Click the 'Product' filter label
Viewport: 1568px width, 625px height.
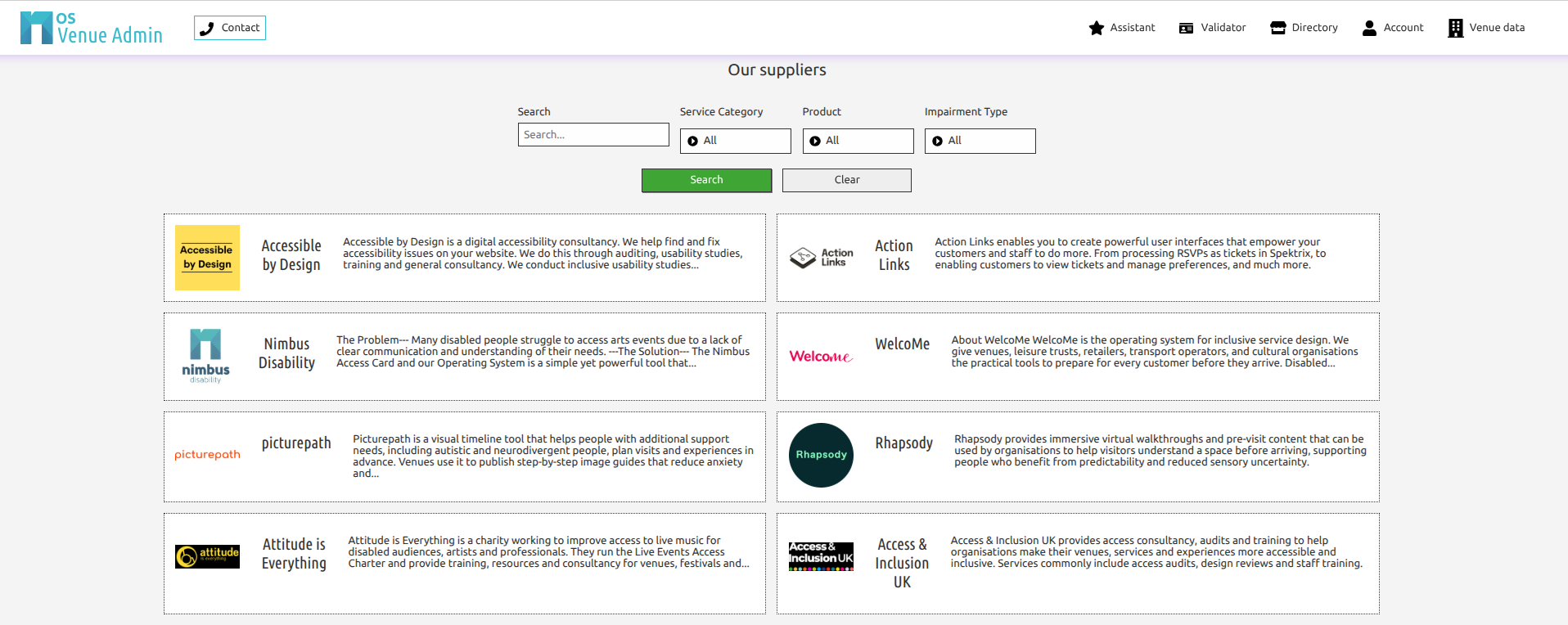822,112
